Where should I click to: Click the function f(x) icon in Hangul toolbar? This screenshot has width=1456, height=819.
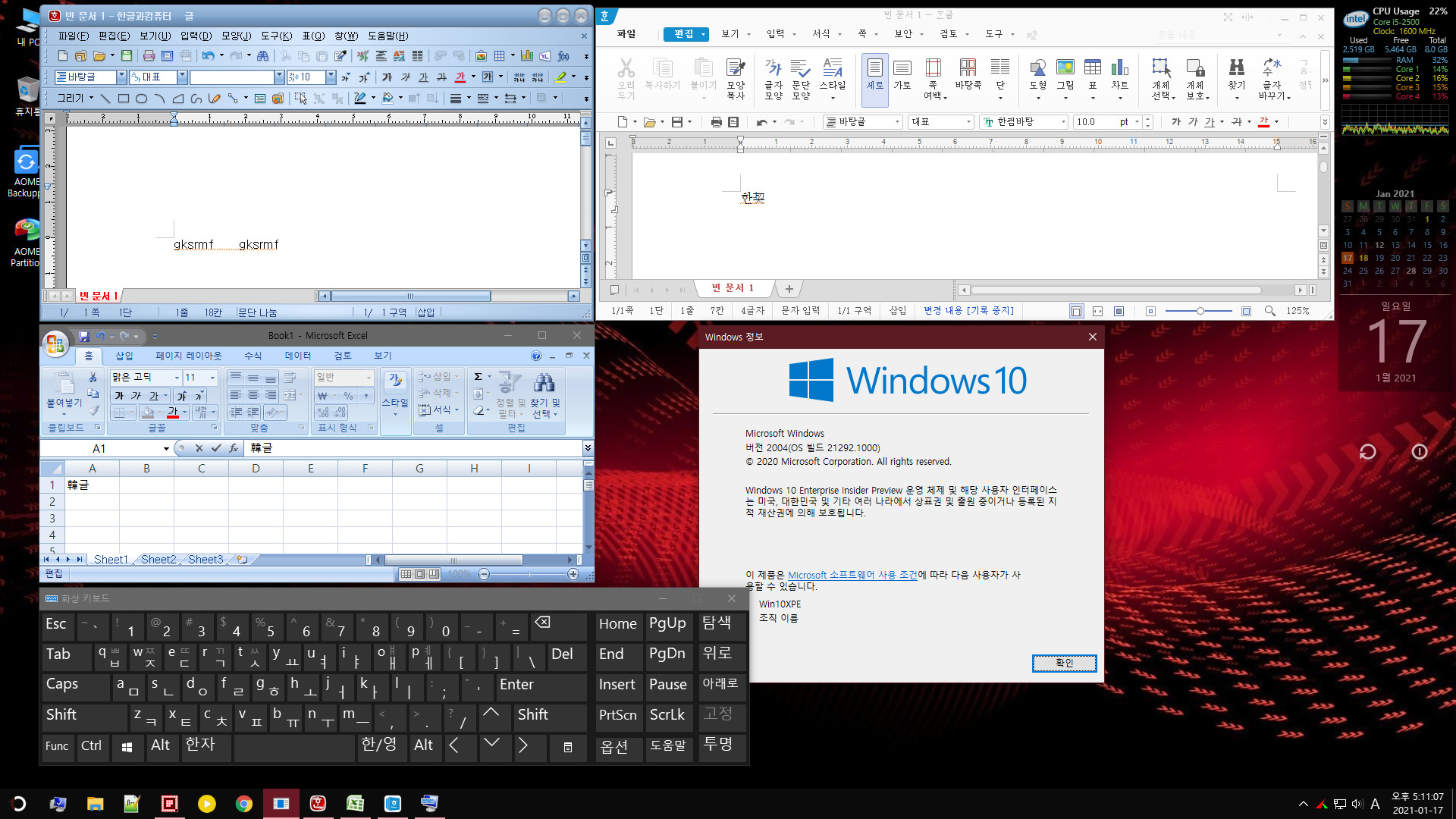click(x=563, y=56)
